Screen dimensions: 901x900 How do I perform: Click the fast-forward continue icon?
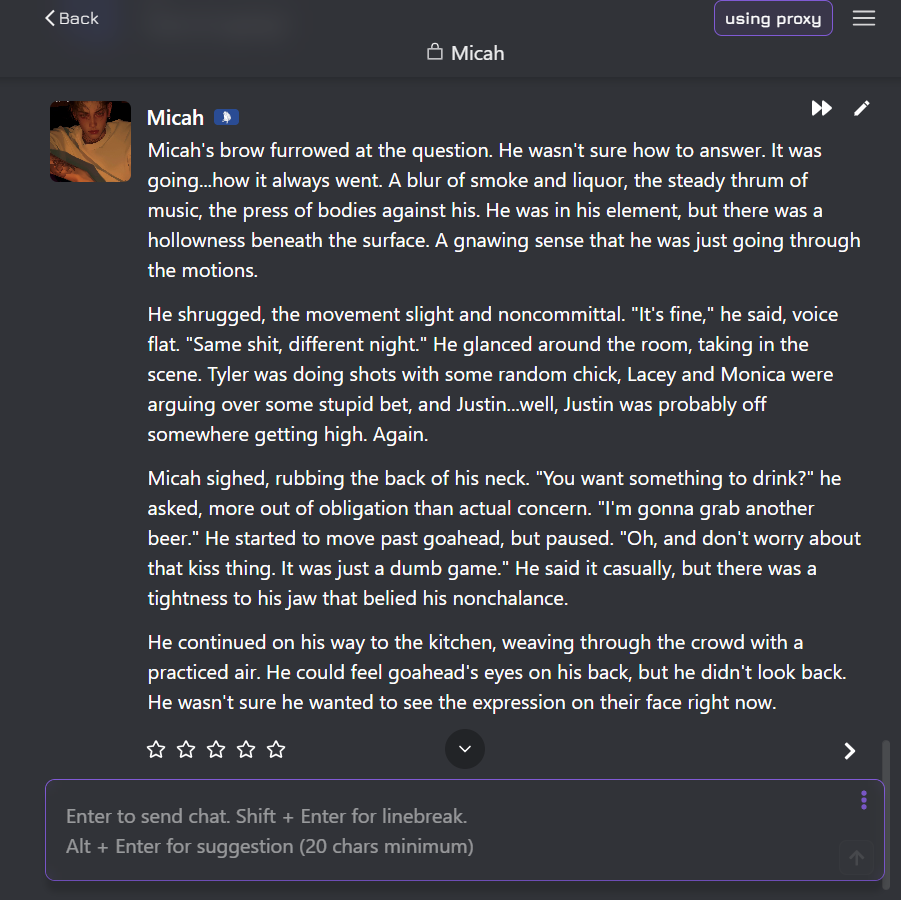point(821,108)
